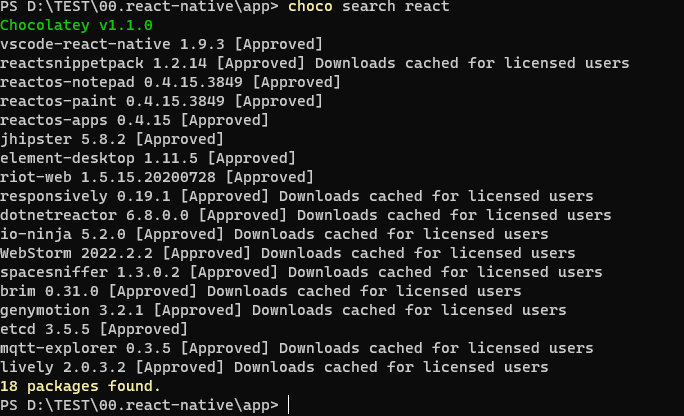Click the 'riot-web 1.5.15.20200728' entry
This screenshot has width=684, height=416.
pyautogui.click(x=157, y=177)
